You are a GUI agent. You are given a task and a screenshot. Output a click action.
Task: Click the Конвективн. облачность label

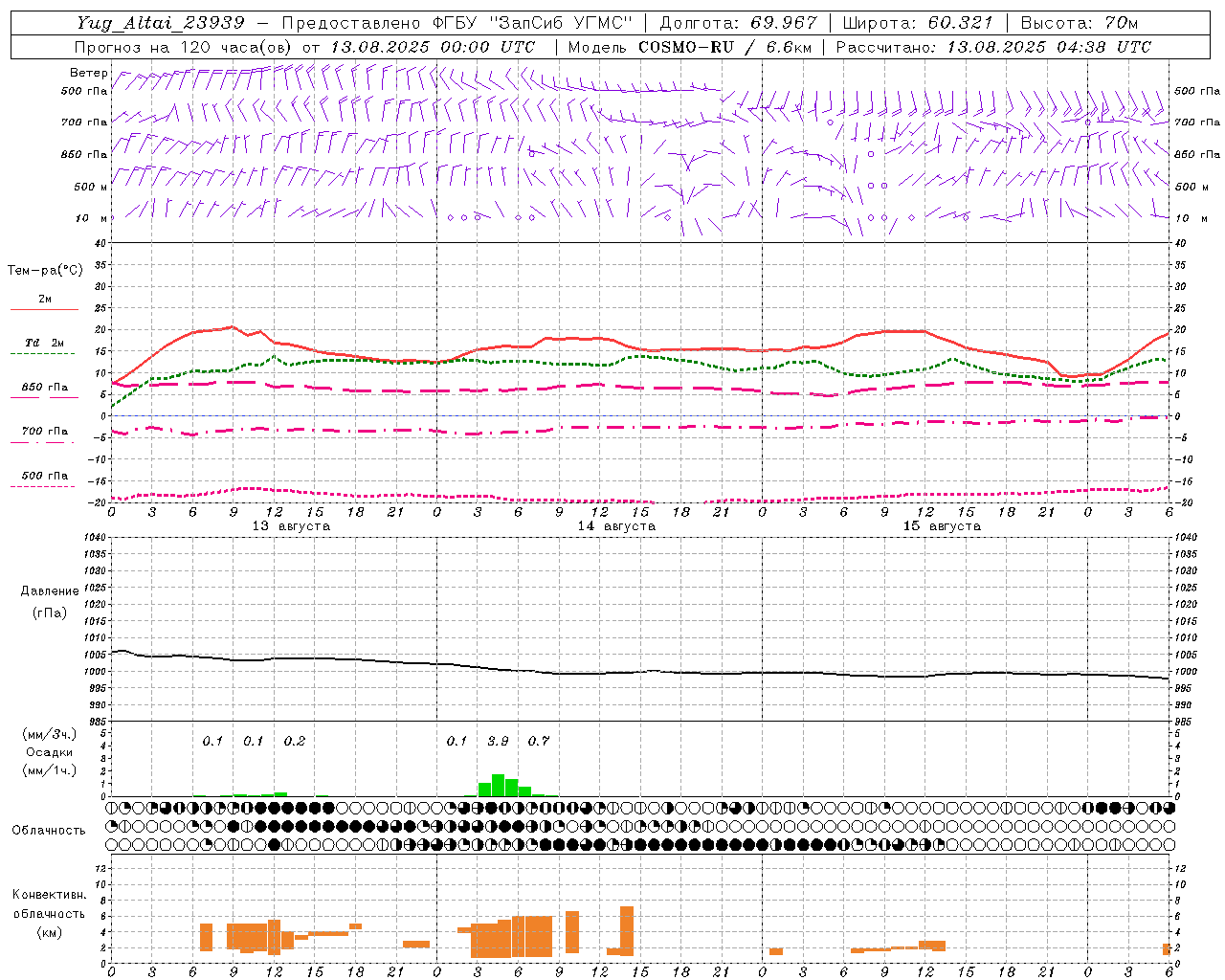coord(49,904)
